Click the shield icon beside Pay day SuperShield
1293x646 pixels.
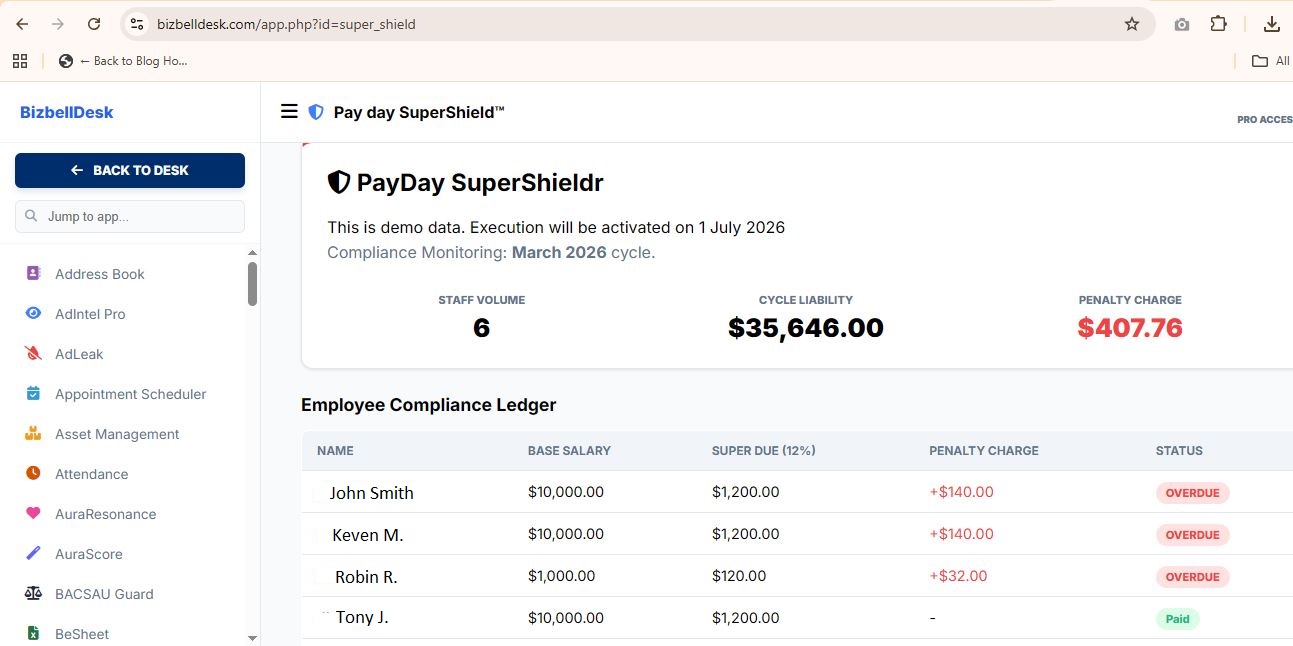316,112
